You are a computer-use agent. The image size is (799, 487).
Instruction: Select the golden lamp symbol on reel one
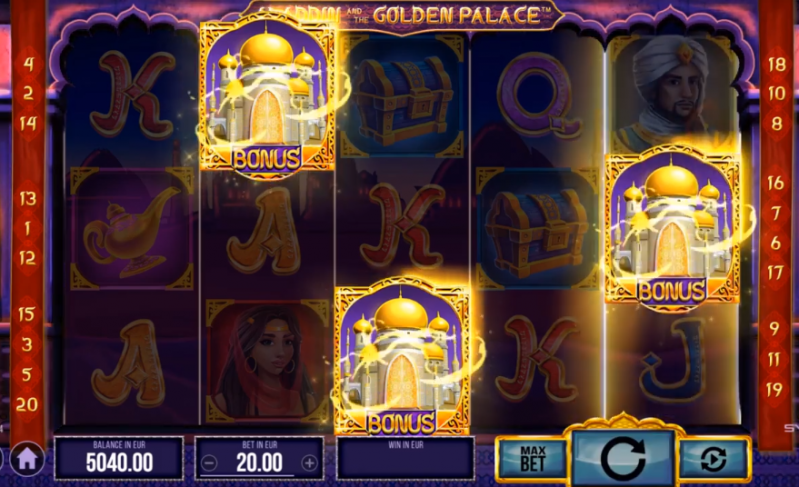click(x=132, y=229)
